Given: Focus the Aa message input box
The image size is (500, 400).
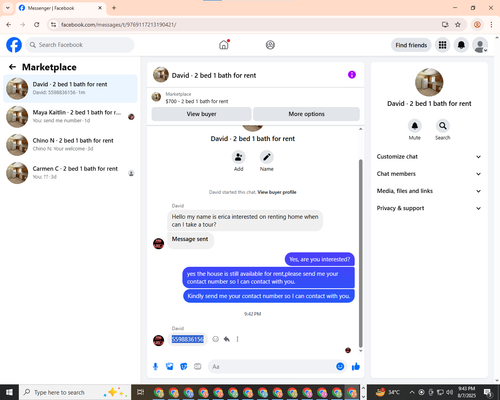Looking at the screenshot, I should click(272, 367).
